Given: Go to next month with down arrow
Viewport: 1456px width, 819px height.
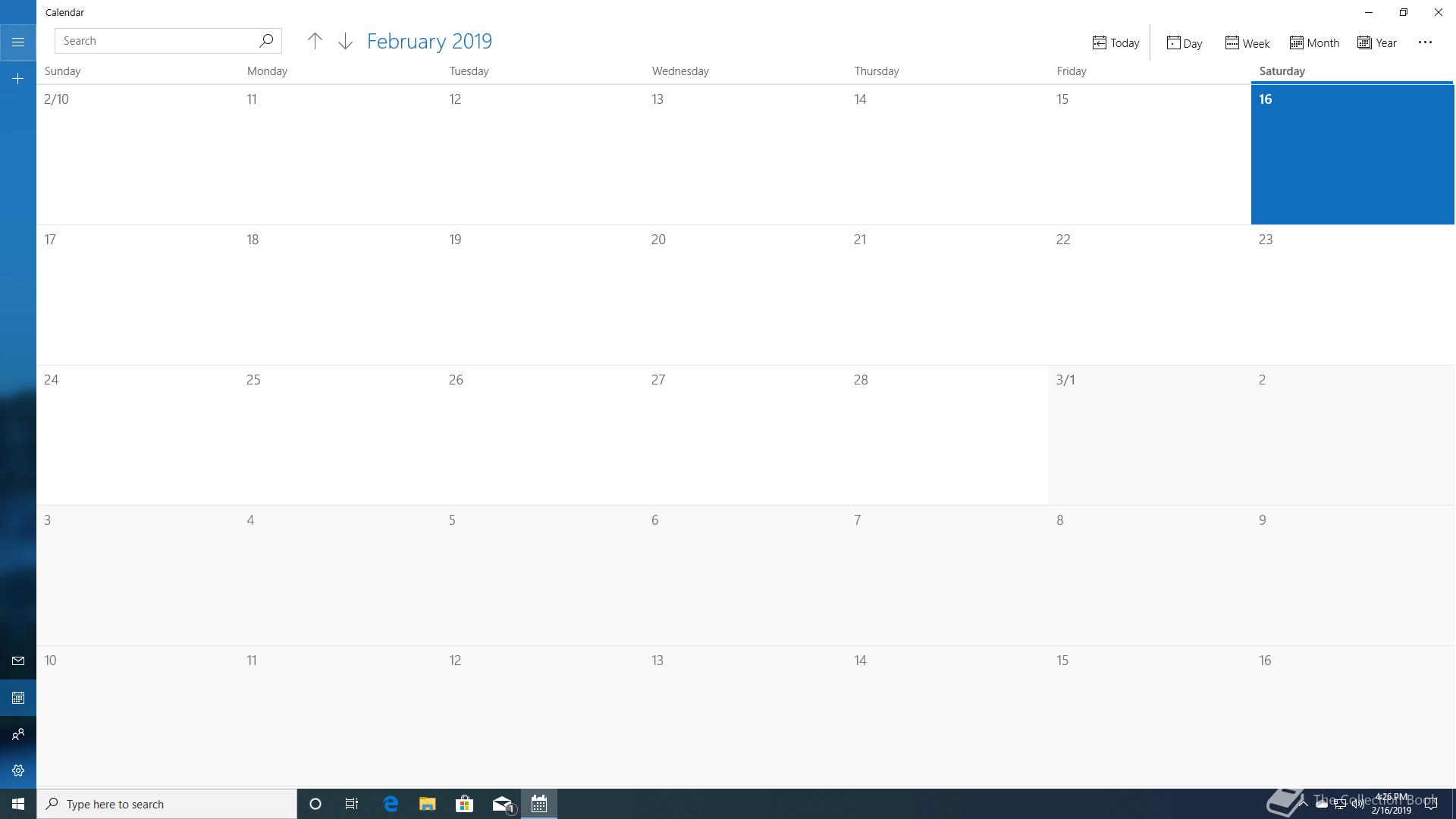Looking at the screenshot, I should [345, 41].
